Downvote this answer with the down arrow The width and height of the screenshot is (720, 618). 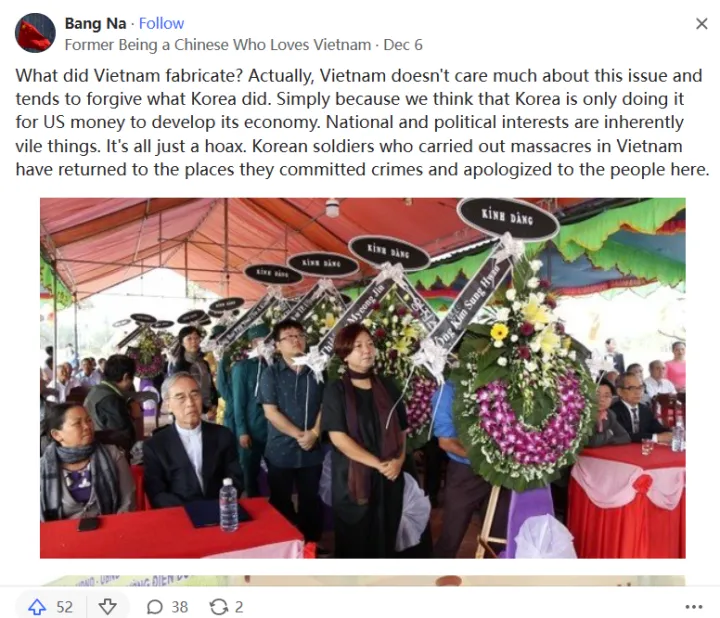tap(107, 607)
